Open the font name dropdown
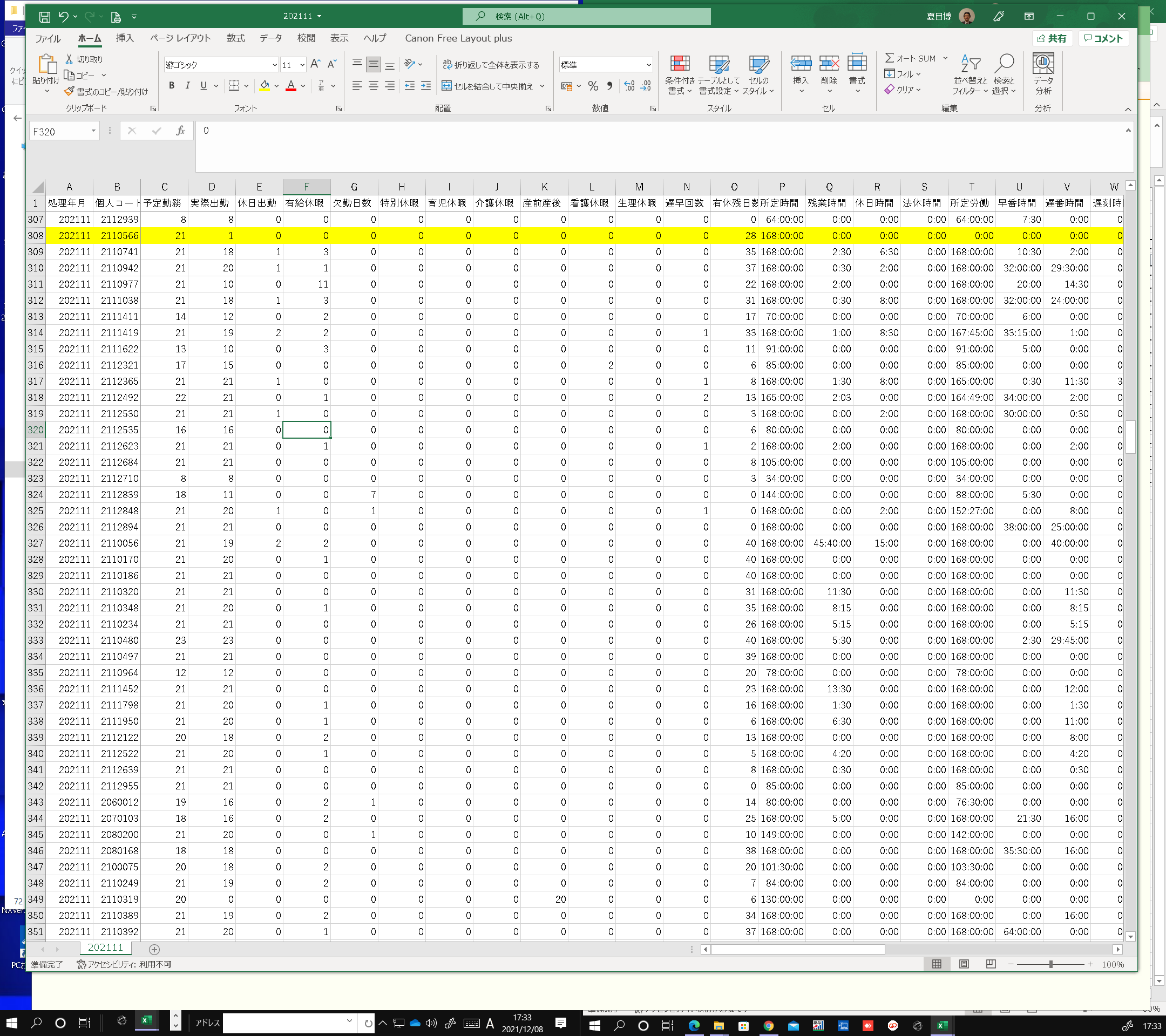The height and width of the screenshot is (1036, 1166). (274, 65)
